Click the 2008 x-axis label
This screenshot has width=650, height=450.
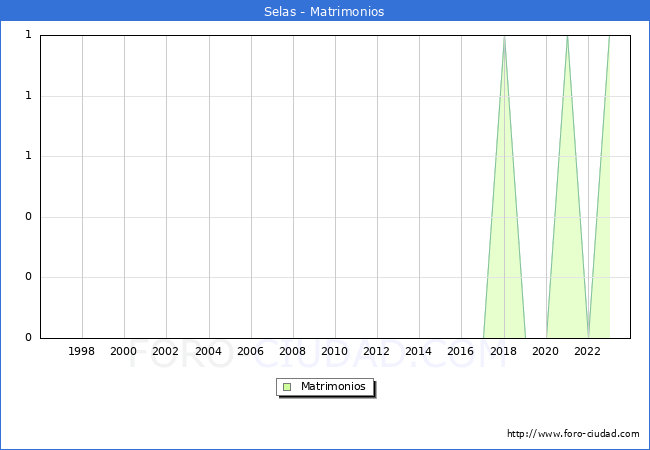coord(293,351)
